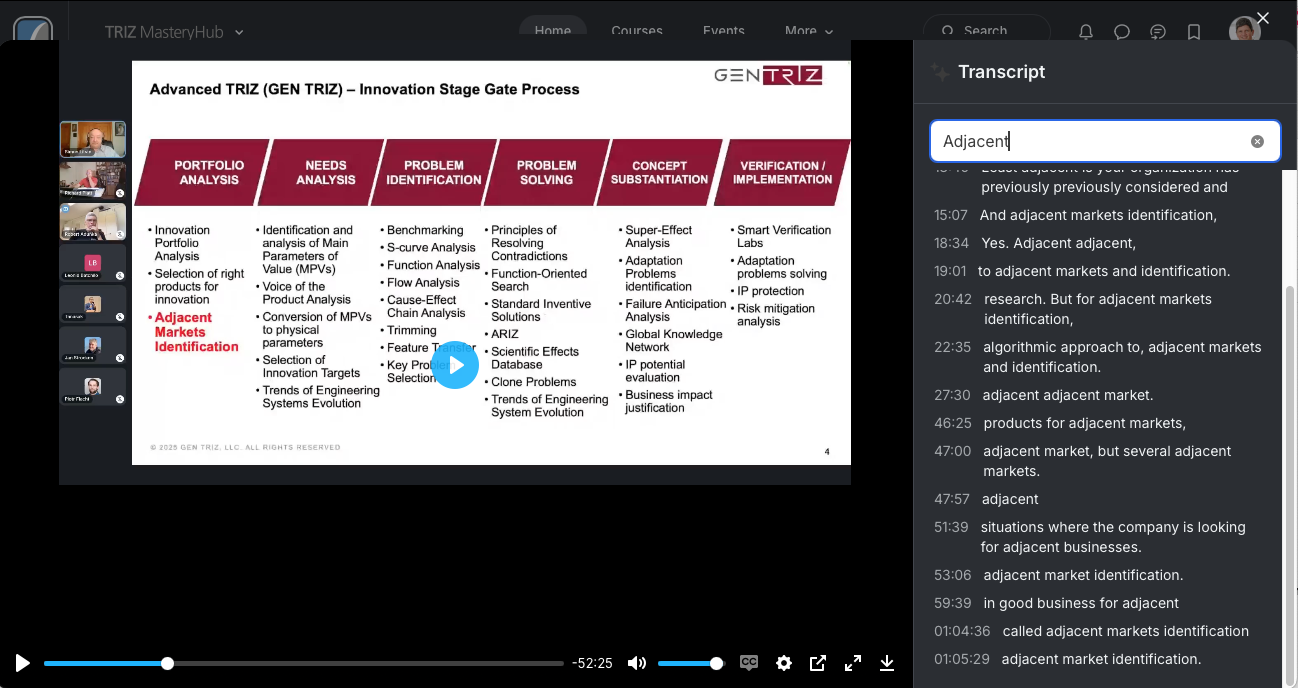
Task: Jump to transcript line at 51:39
Action: (x=1098, y=537)
